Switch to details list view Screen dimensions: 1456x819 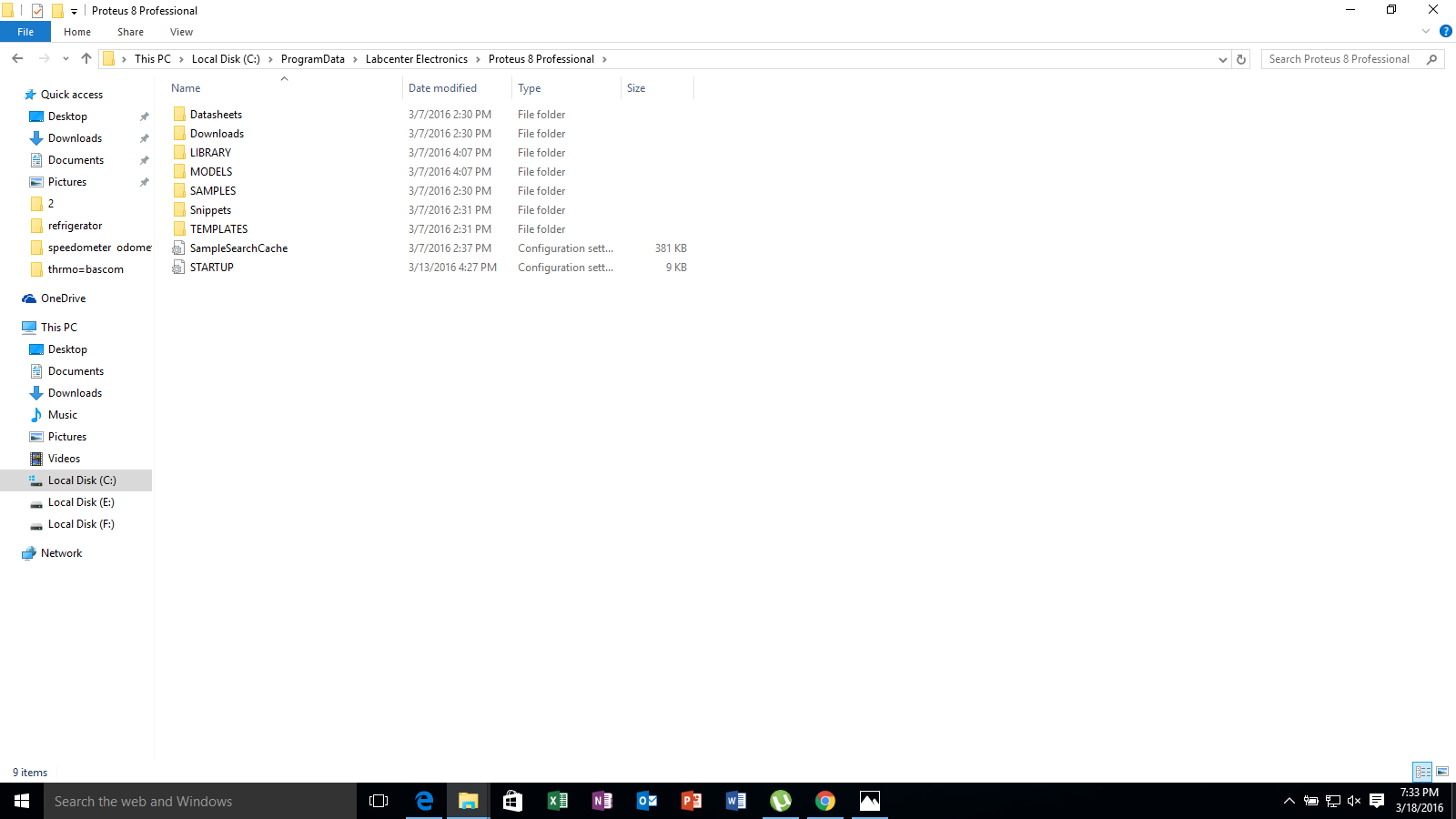click(x=1422, y=772)
